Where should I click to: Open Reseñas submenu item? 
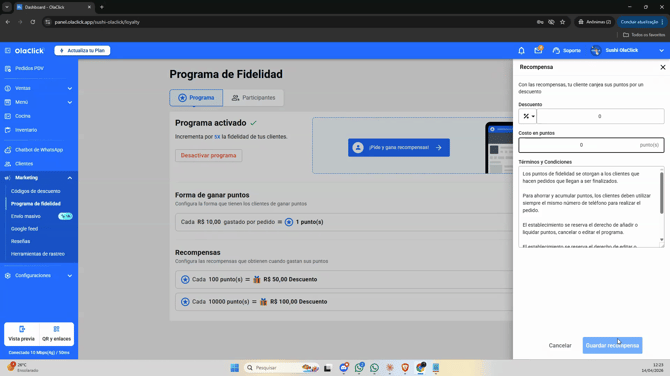point(21,241)
